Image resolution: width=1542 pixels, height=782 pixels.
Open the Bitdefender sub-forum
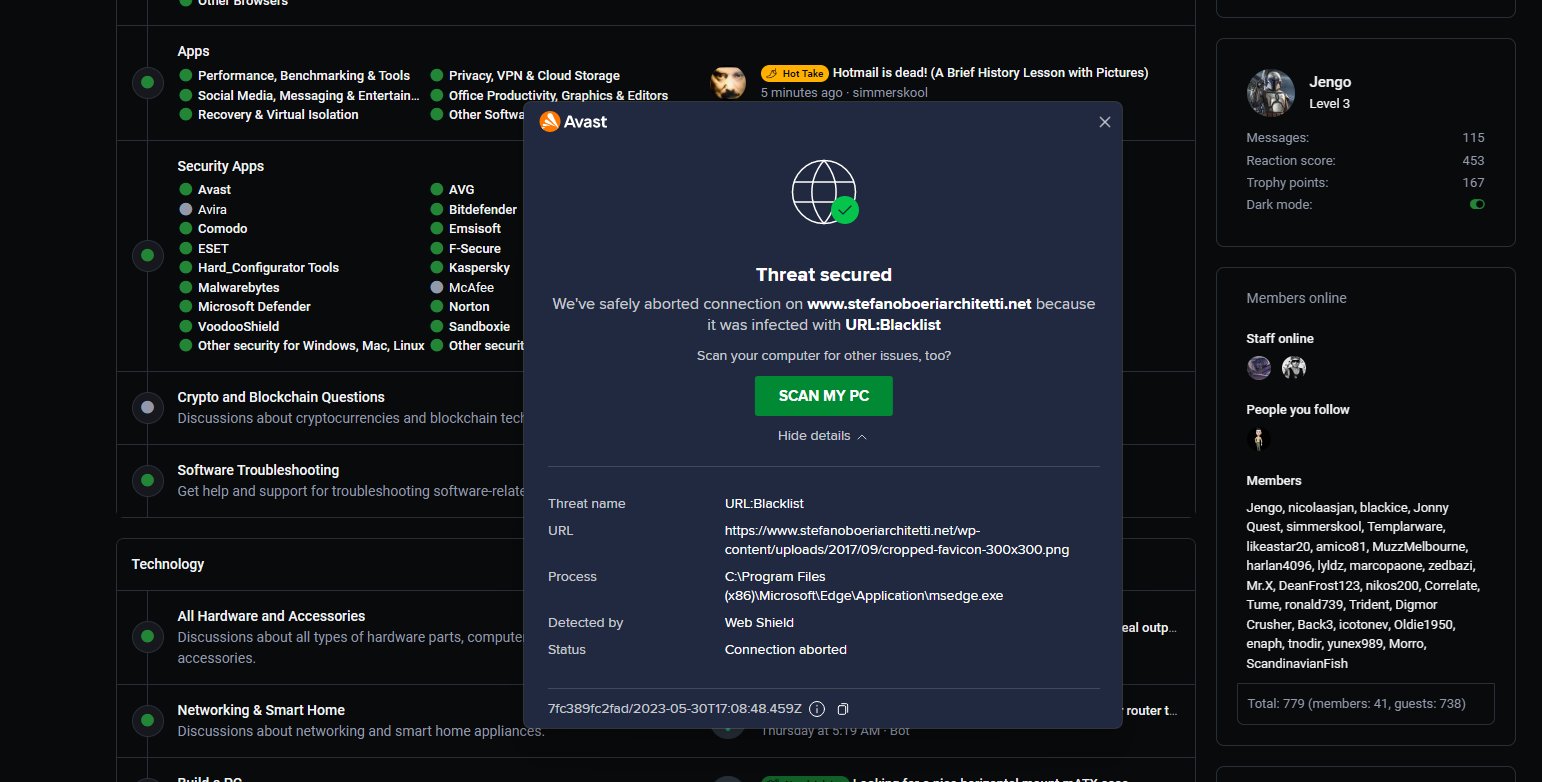point(483,210)
